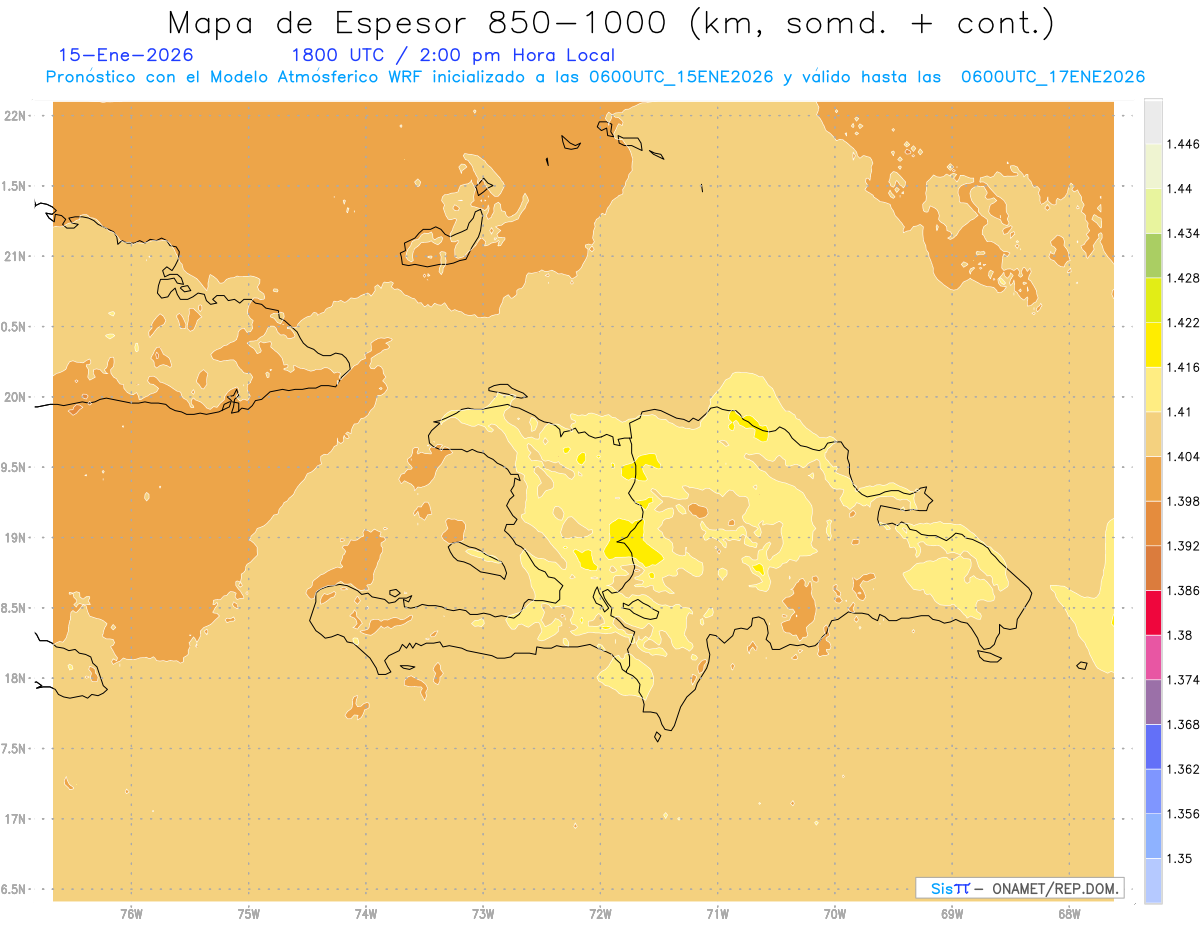Click the longitude label '76W'
Image resolution: width=1200 pixels, height=927 pixels.
point(131,914)
